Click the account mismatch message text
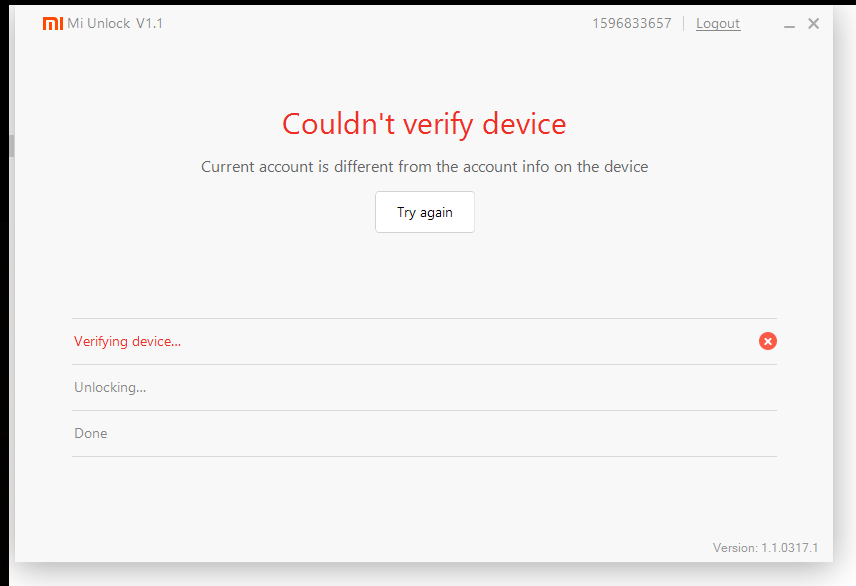Image resolution: width=856 pixels, height=586 pixels. (x=424, y=167)
